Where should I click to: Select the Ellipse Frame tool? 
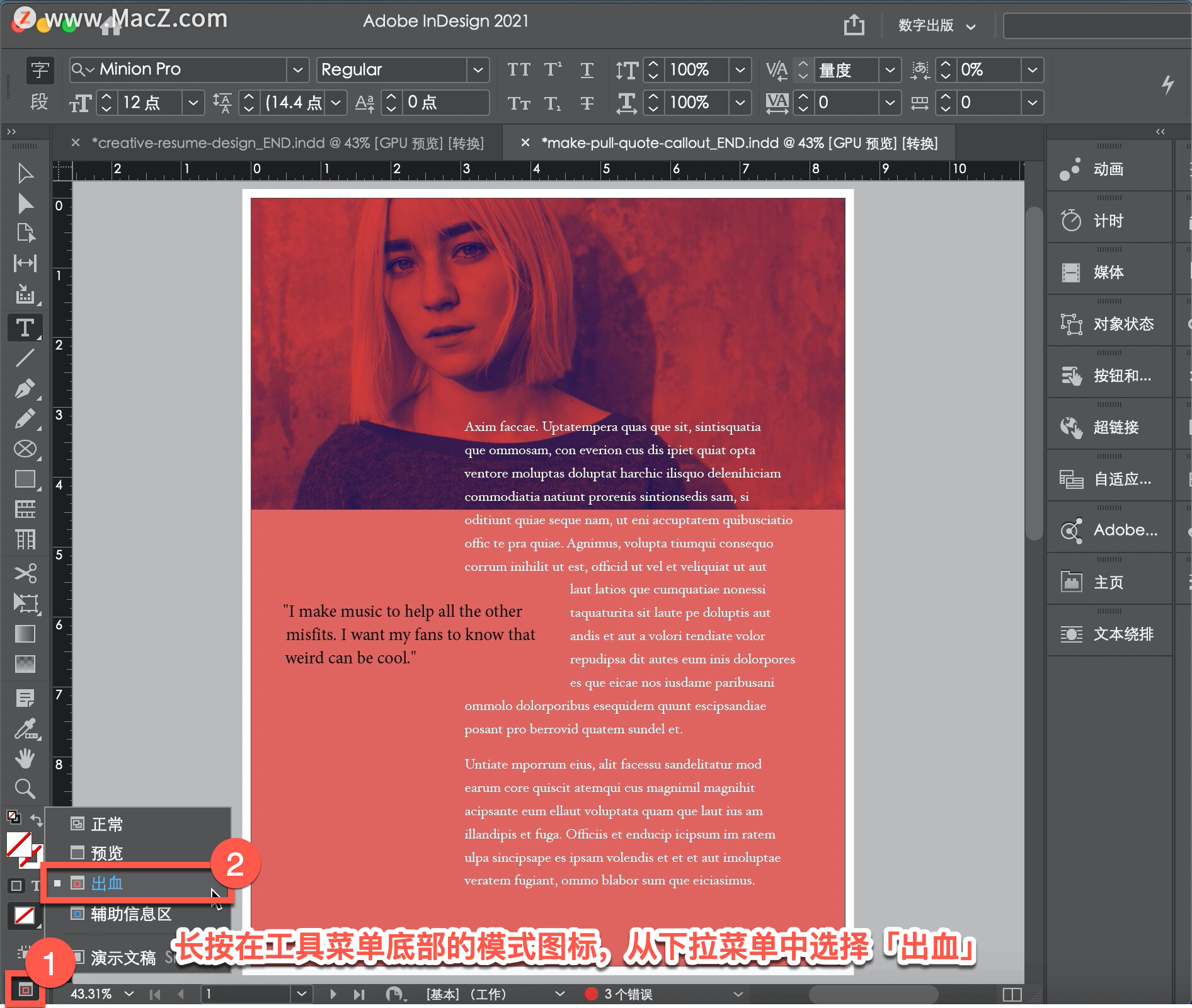[25, 449]
